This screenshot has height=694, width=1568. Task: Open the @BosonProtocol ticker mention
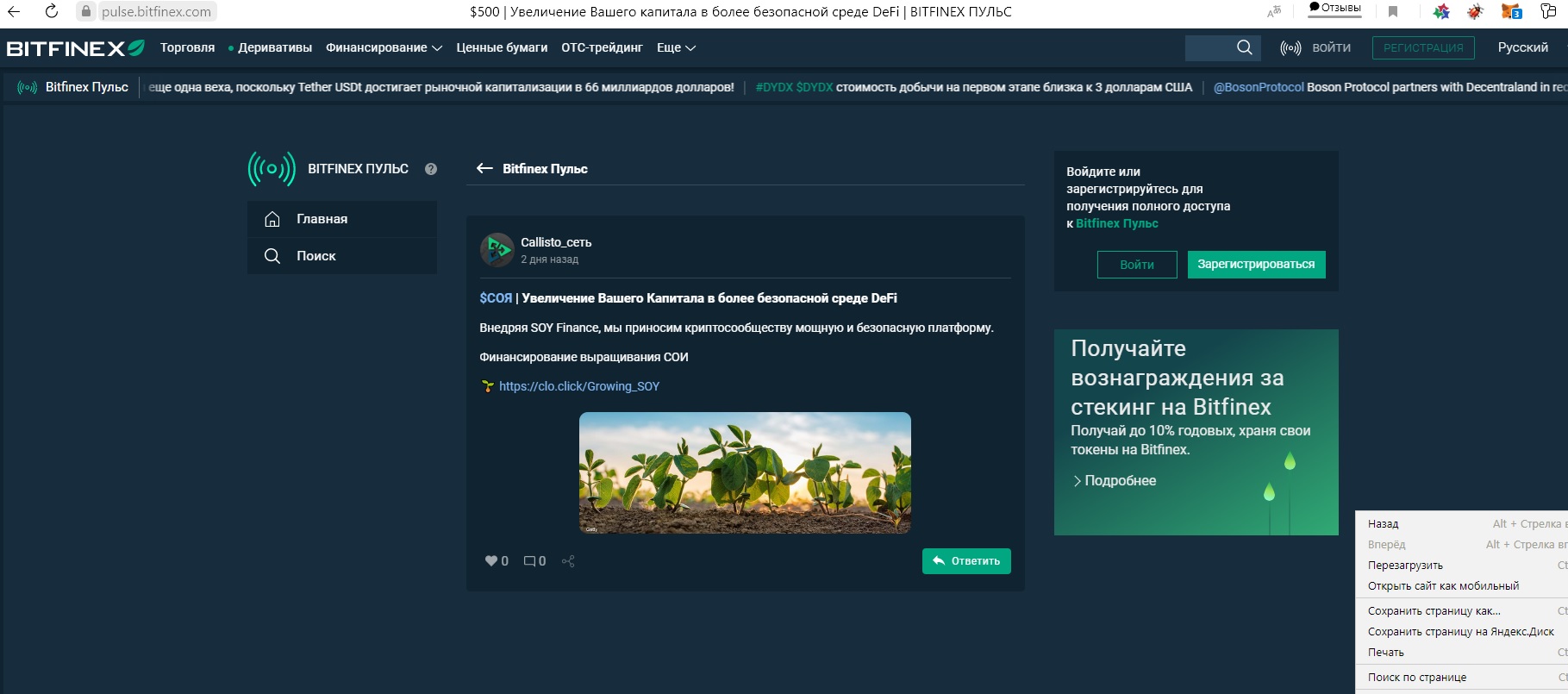tap(1259, 87)
